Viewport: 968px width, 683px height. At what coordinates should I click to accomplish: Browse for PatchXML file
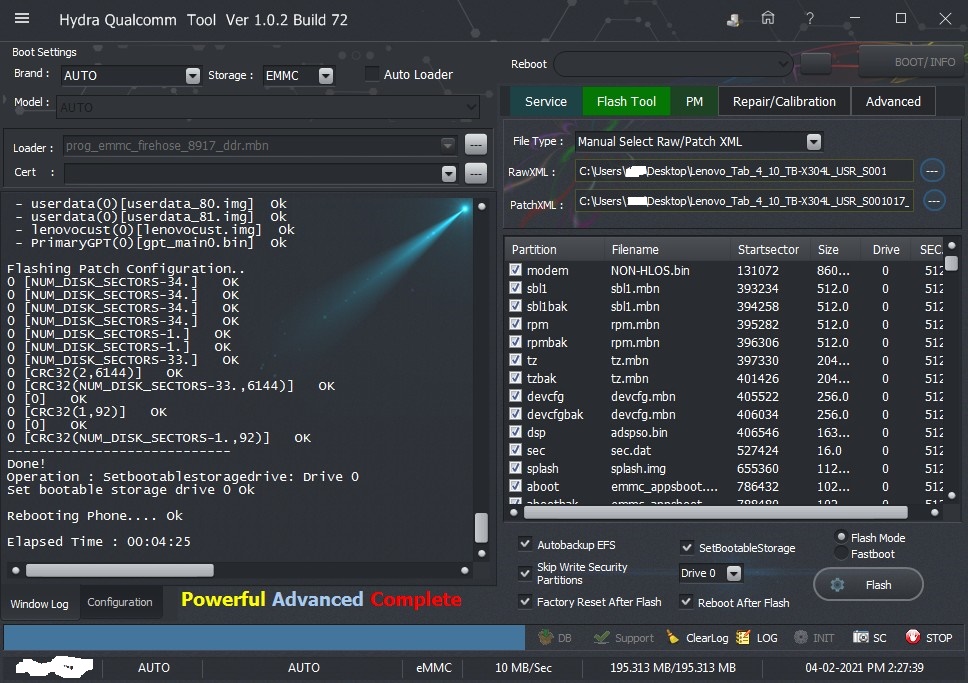tap(934, 200)
